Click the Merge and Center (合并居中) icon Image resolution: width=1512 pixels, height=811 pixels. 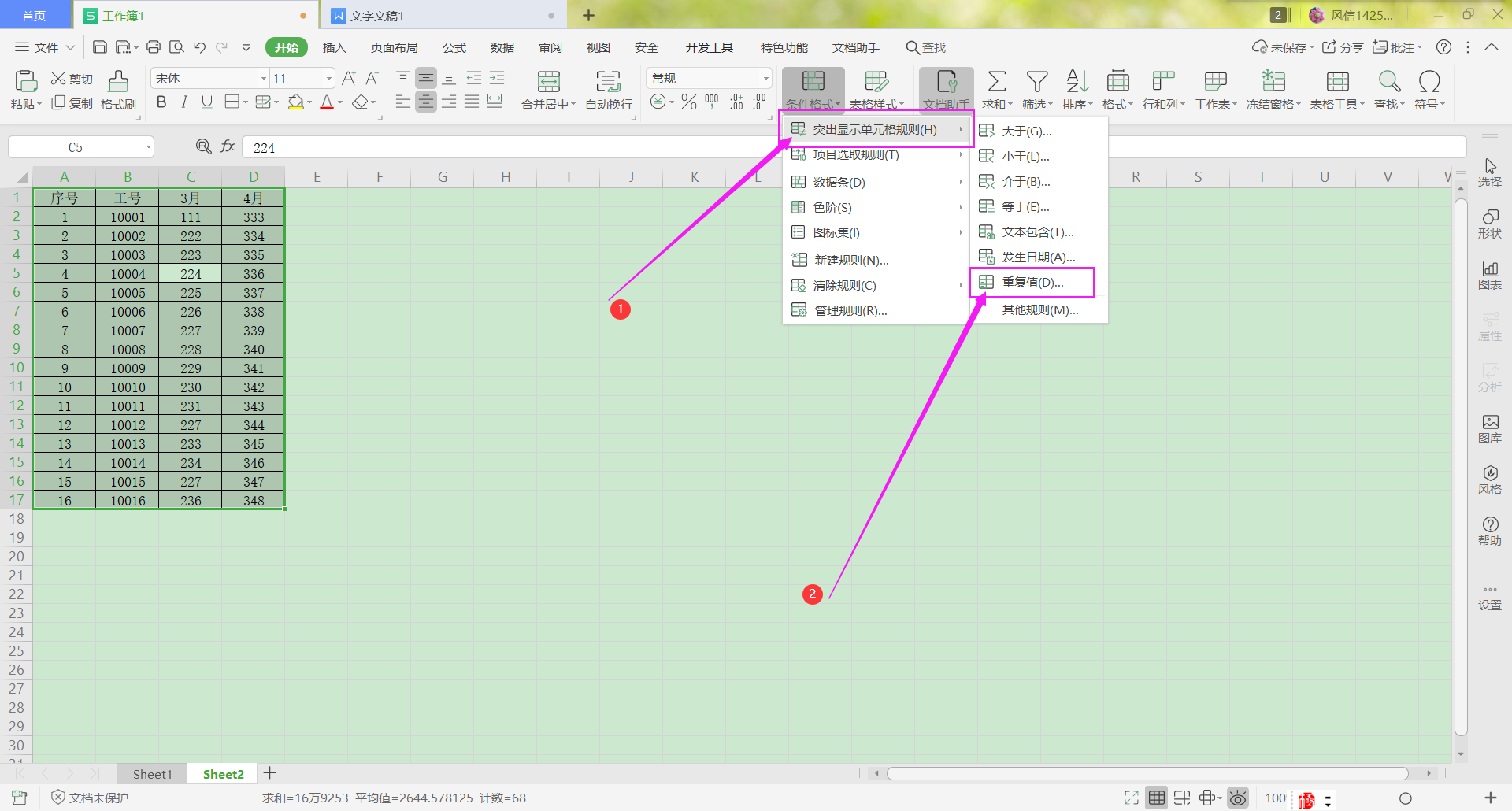(x=549, y=81)
